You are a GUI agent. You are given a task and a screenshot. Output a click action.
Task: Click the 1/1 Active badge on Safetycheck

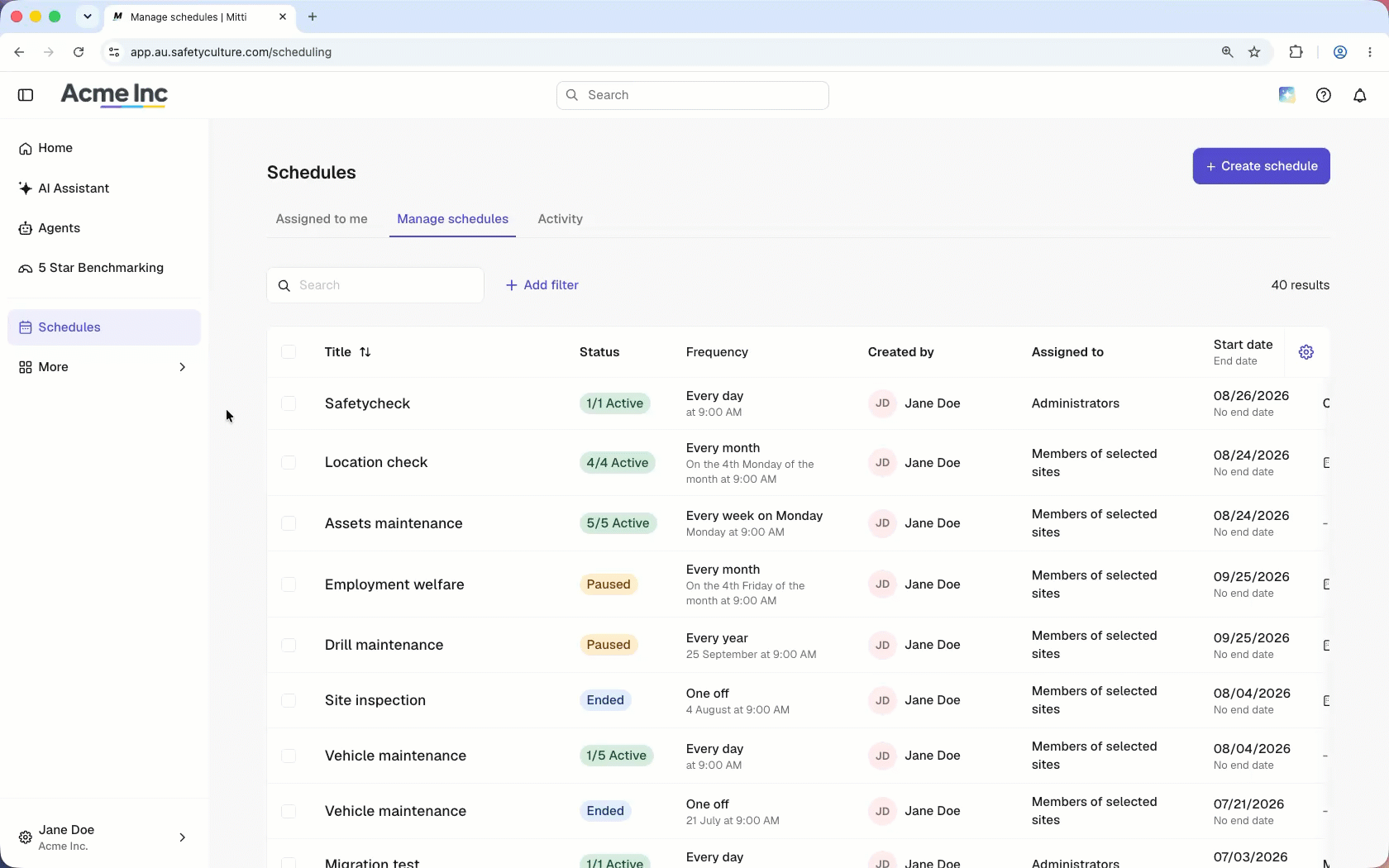coord(615,403)
